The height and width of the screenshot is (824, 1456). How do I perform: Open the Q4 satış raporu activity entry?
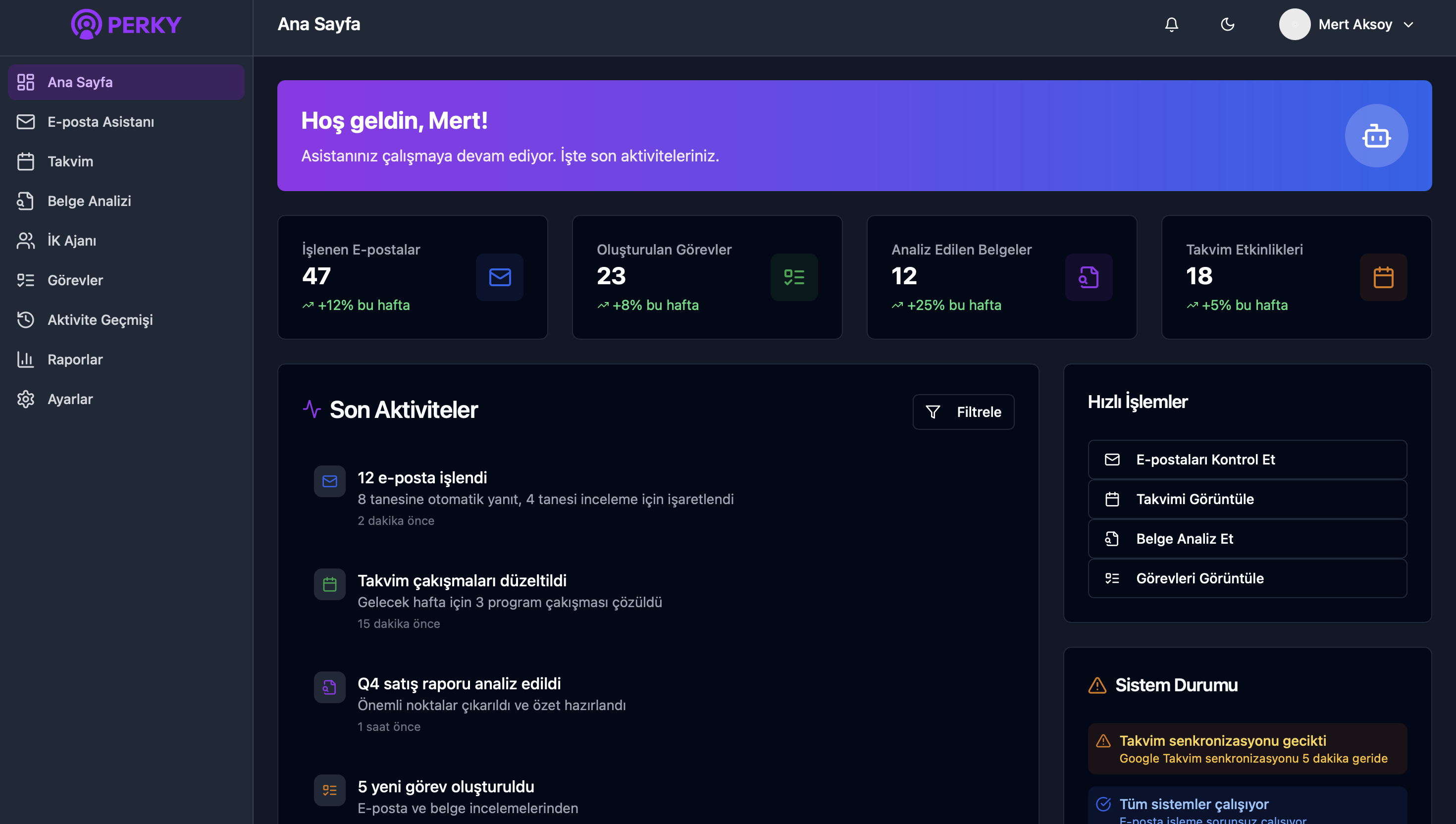[x=459, y=684]
